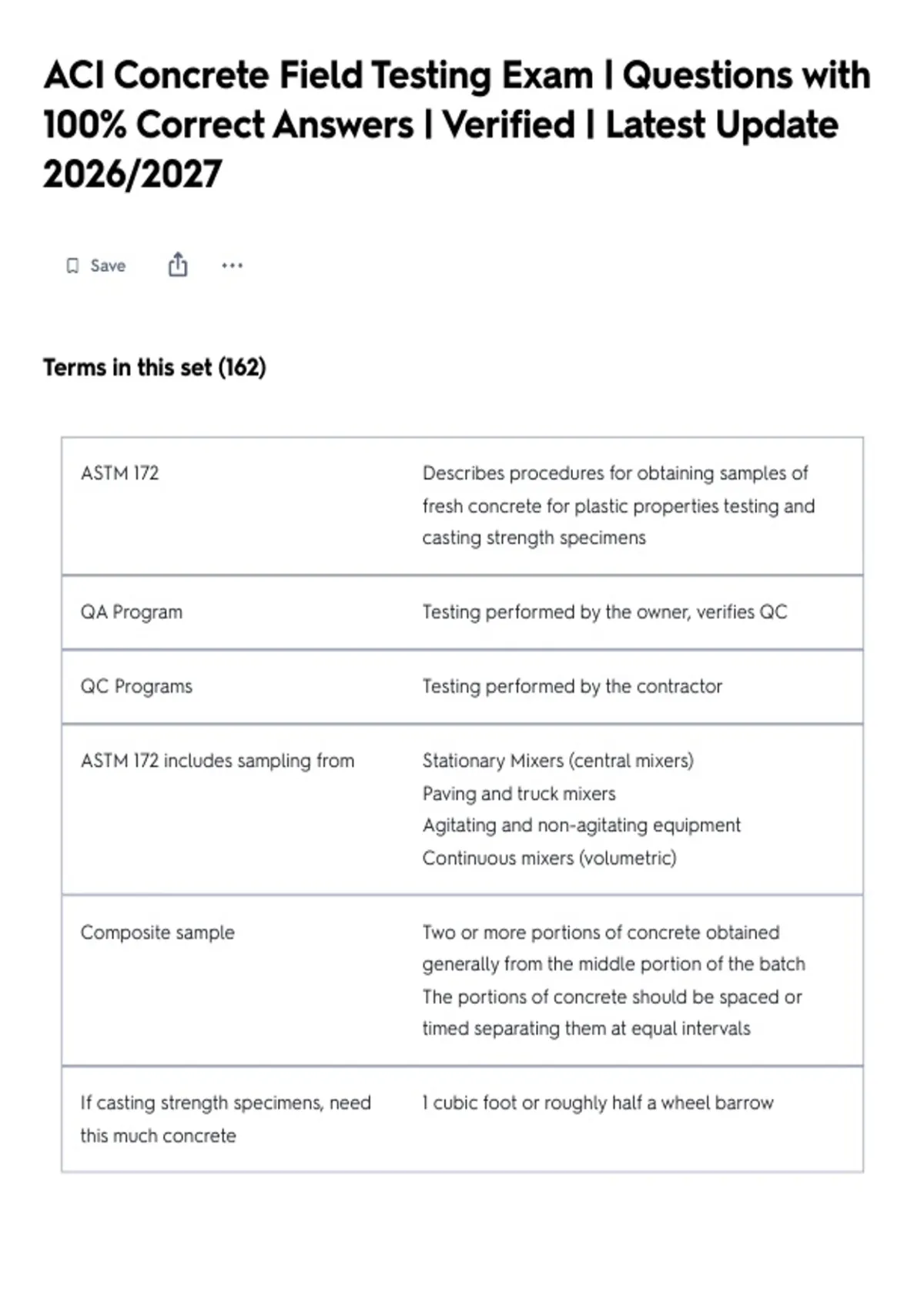Click 'Continuous mixers (volumetric)' line
This screenshot has height=1309, width=924.
pos(549,858)
